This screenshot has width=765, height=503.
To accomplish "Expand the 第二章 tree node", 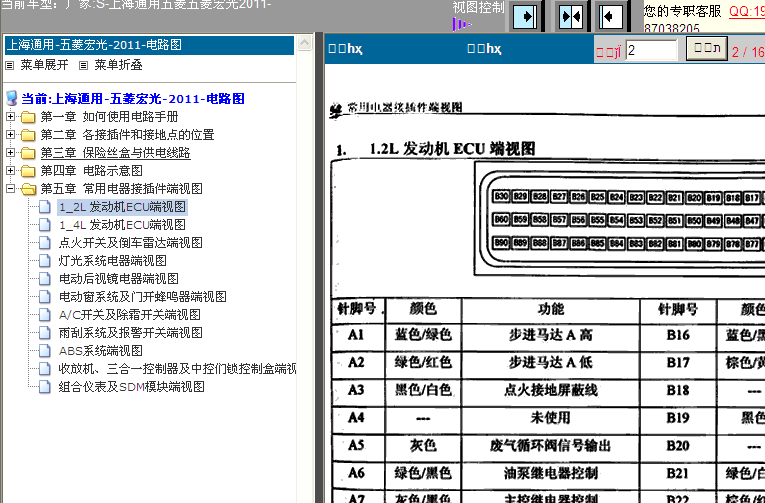I will [11, 135].
